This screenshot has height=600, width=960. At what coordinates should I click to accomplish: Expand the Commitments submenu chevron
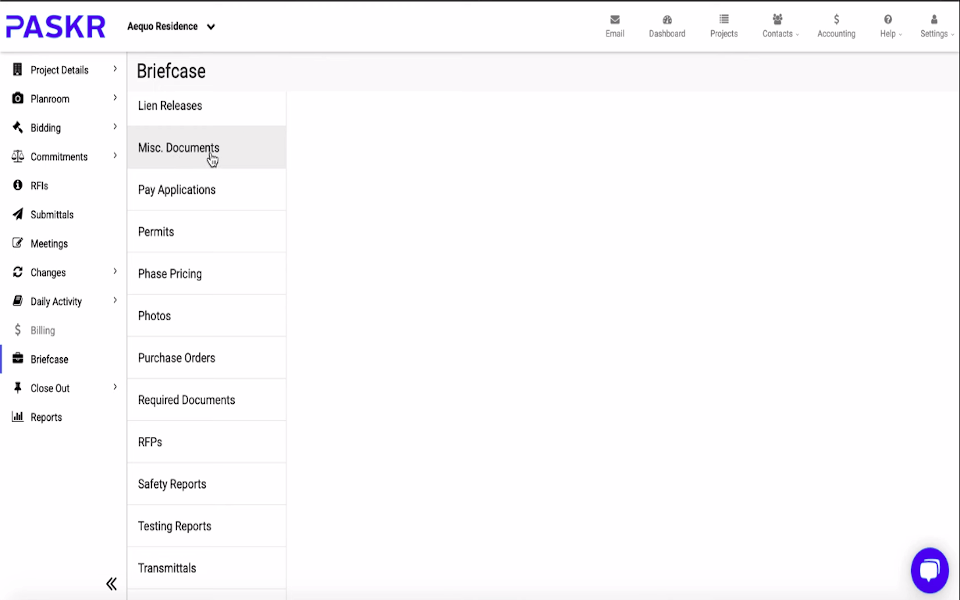tap(114, 156)
